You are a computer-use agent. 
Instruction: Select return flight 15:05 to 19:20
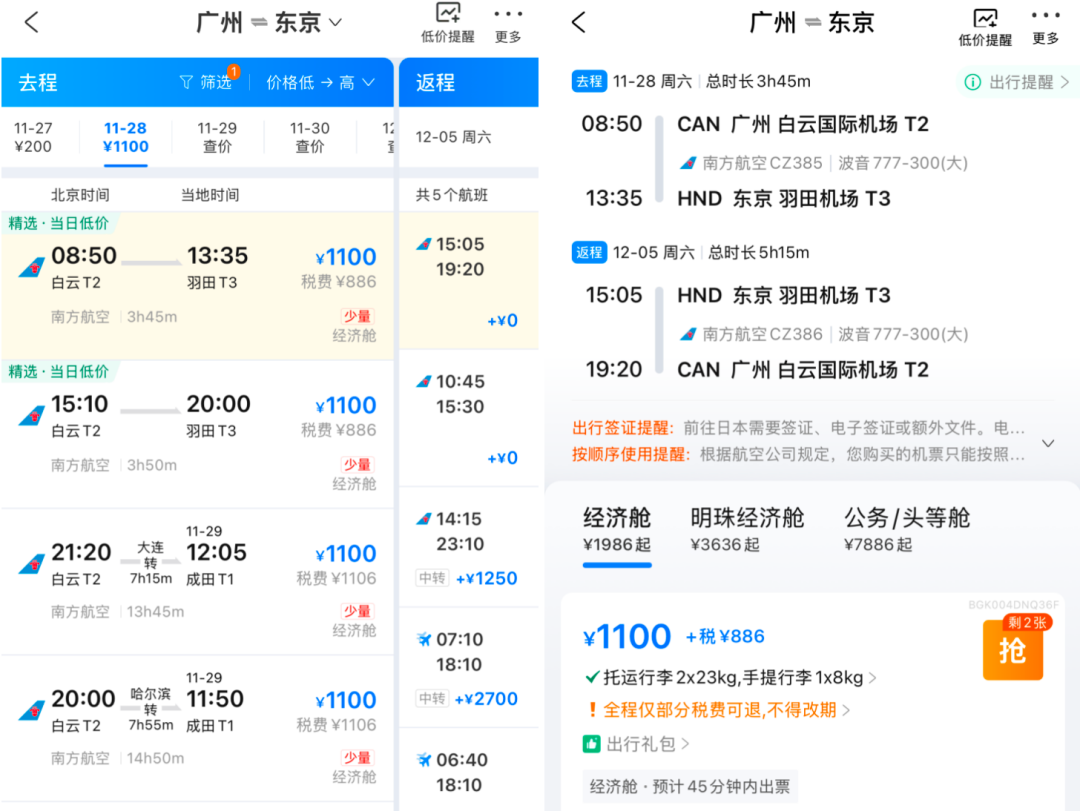[x=468, y=280]
